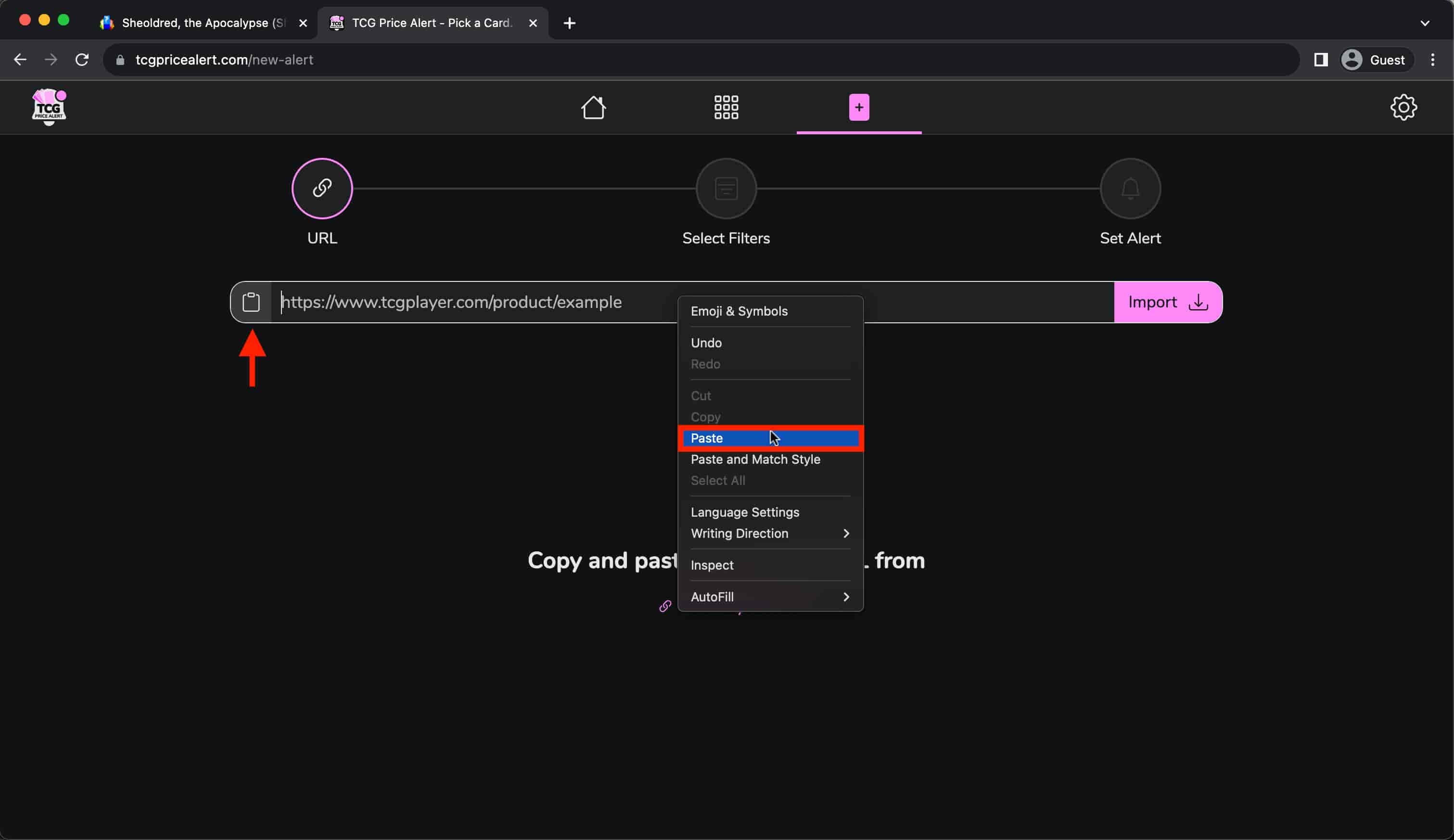Click the clipboard paste icon
Screen dimensions: 1454x840
[x=251, y=302]
